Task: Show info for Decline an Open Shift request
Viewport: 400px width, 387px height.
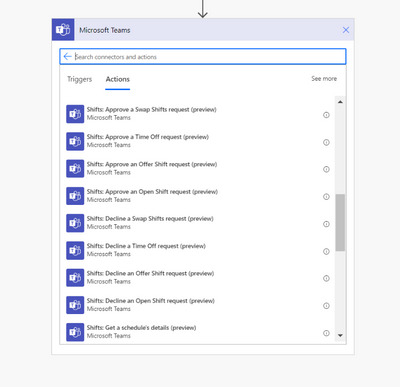Action: point(326,306)
